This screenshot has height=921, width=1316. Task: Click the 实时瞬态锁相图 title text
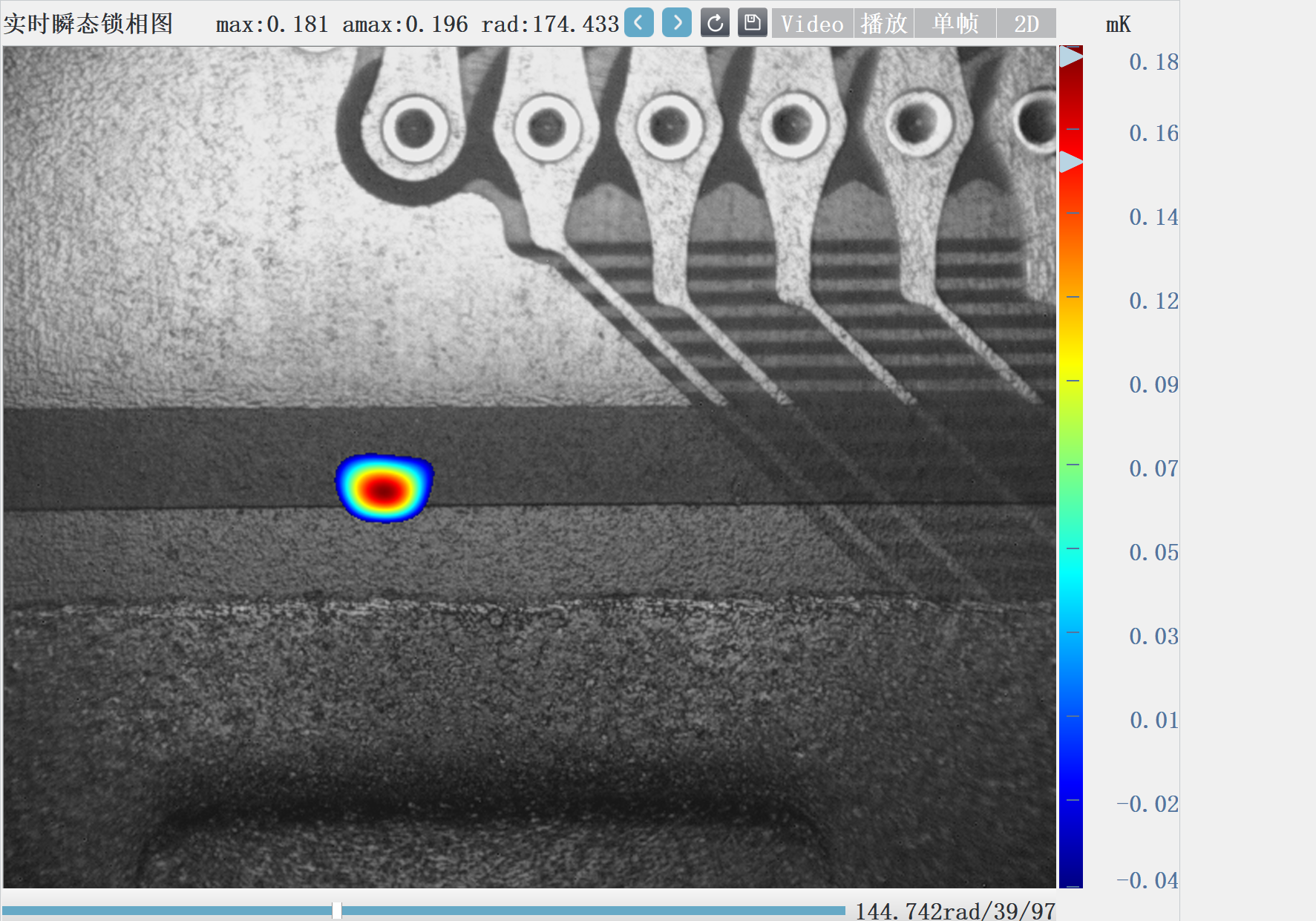coord(88,24)
